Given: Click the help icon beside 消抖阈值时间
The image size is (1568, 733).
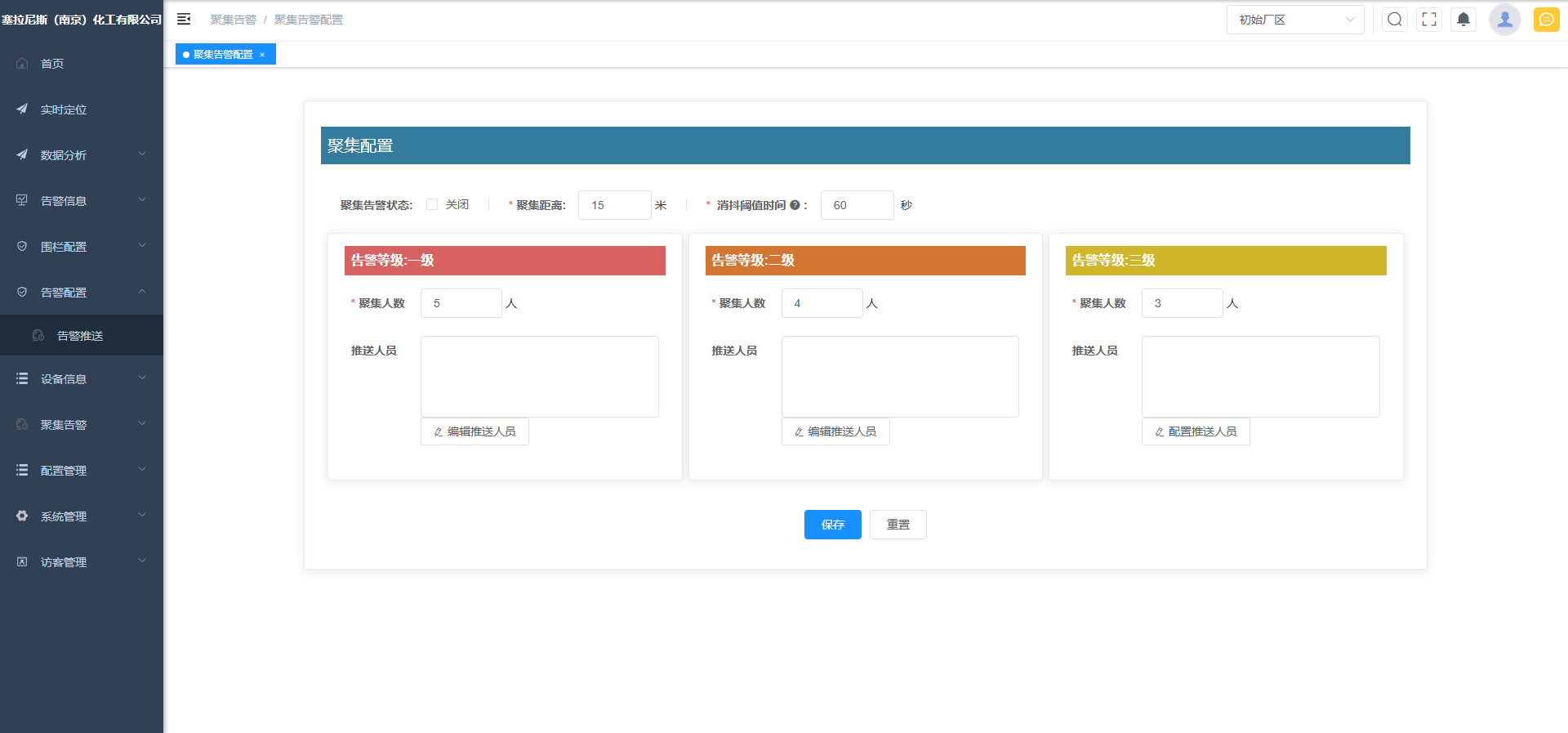Looking at the screenshot, I should pyautogui.click(x=795, y=205).
